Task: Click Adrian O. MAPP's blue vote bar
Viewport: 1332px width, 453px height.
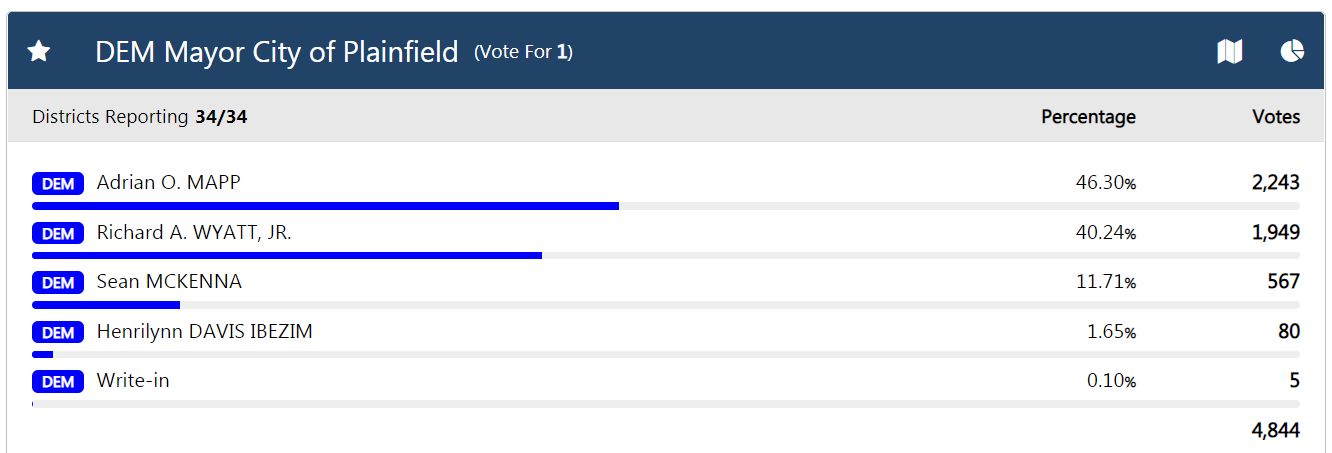Action: click(x=325, y=206)
